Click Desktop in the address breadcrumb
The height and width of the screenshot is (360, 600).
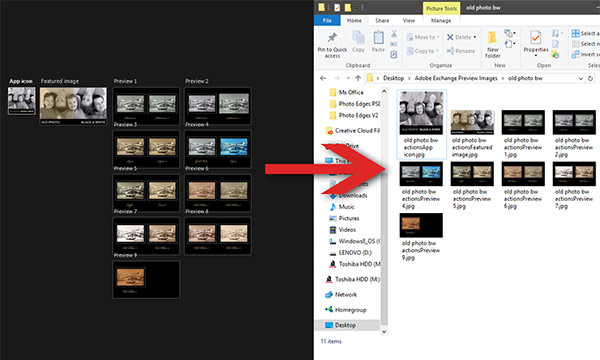[x=393, y=78]
